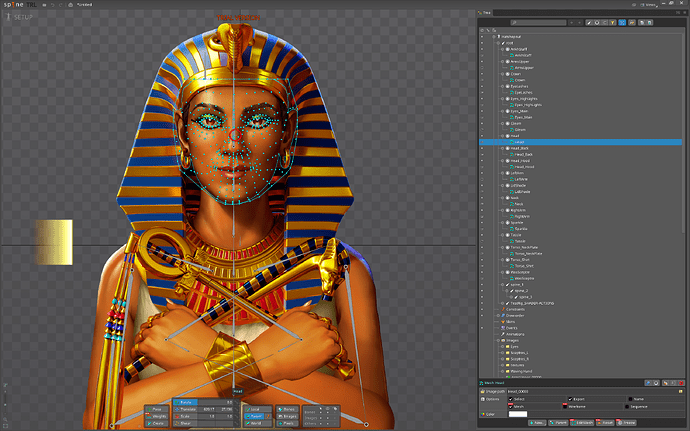
Task: Collapse the Head slot node
Action: point(503,136)
